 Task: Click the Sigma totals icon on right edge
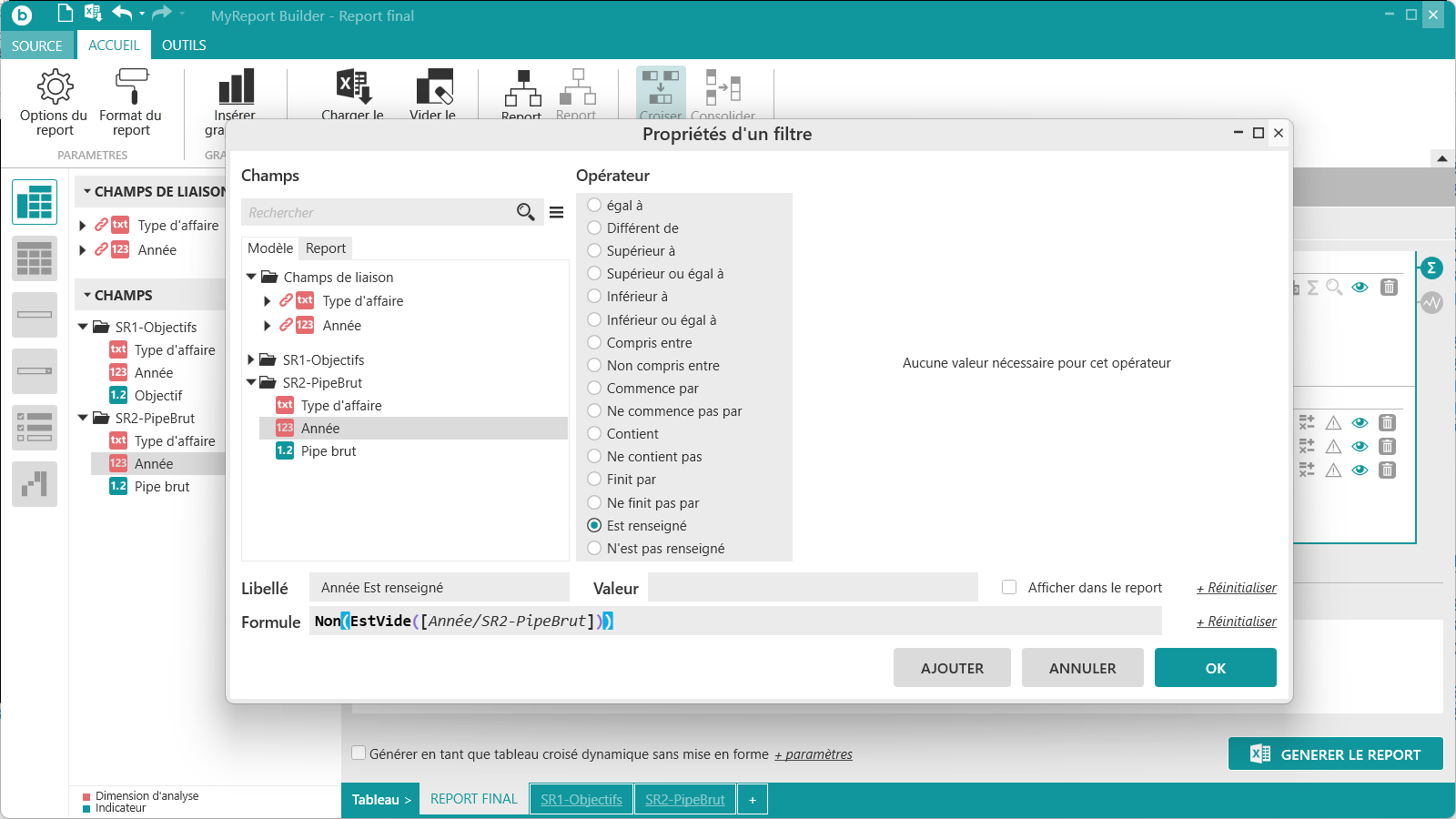pos(1431,268)
